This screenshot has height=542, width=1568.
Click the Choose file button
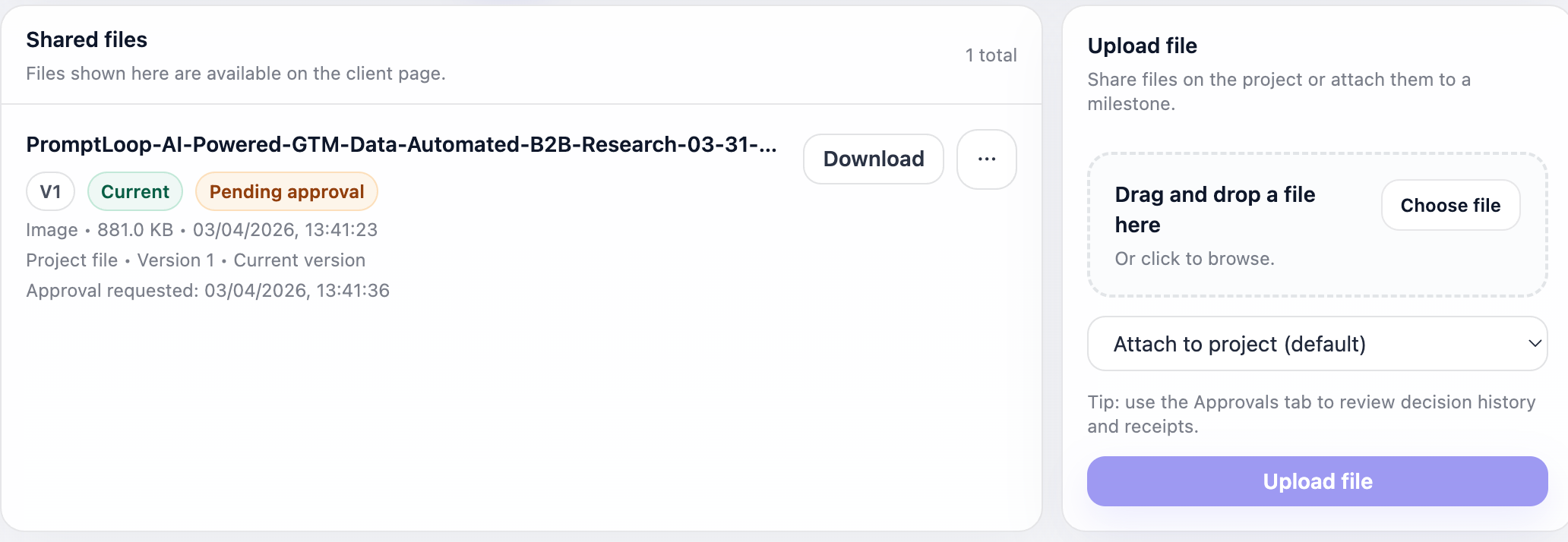pos(1449,206)
